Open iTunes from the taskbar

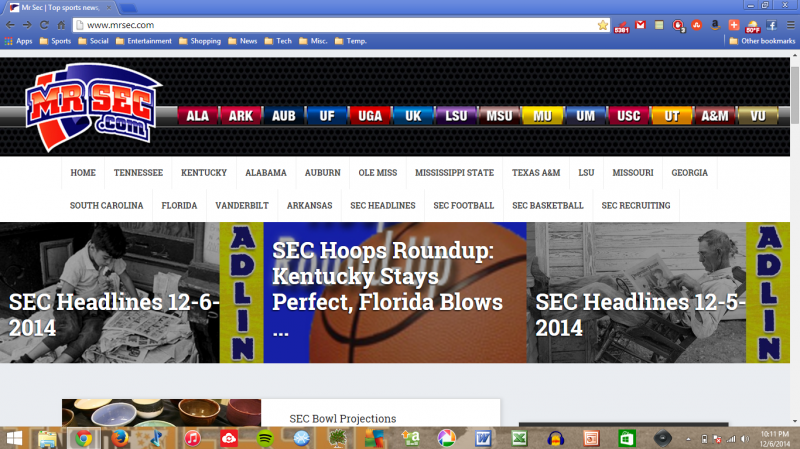pos(192,438)
